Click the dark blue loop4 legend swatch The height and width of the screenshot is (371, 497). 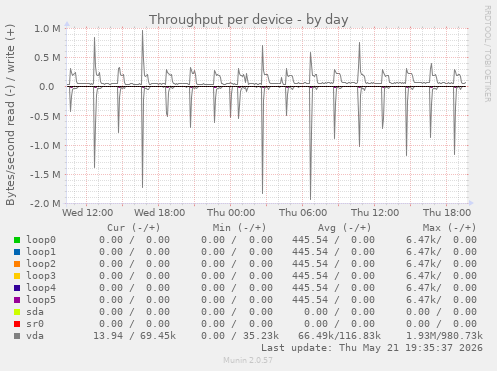tap(17, 288)
